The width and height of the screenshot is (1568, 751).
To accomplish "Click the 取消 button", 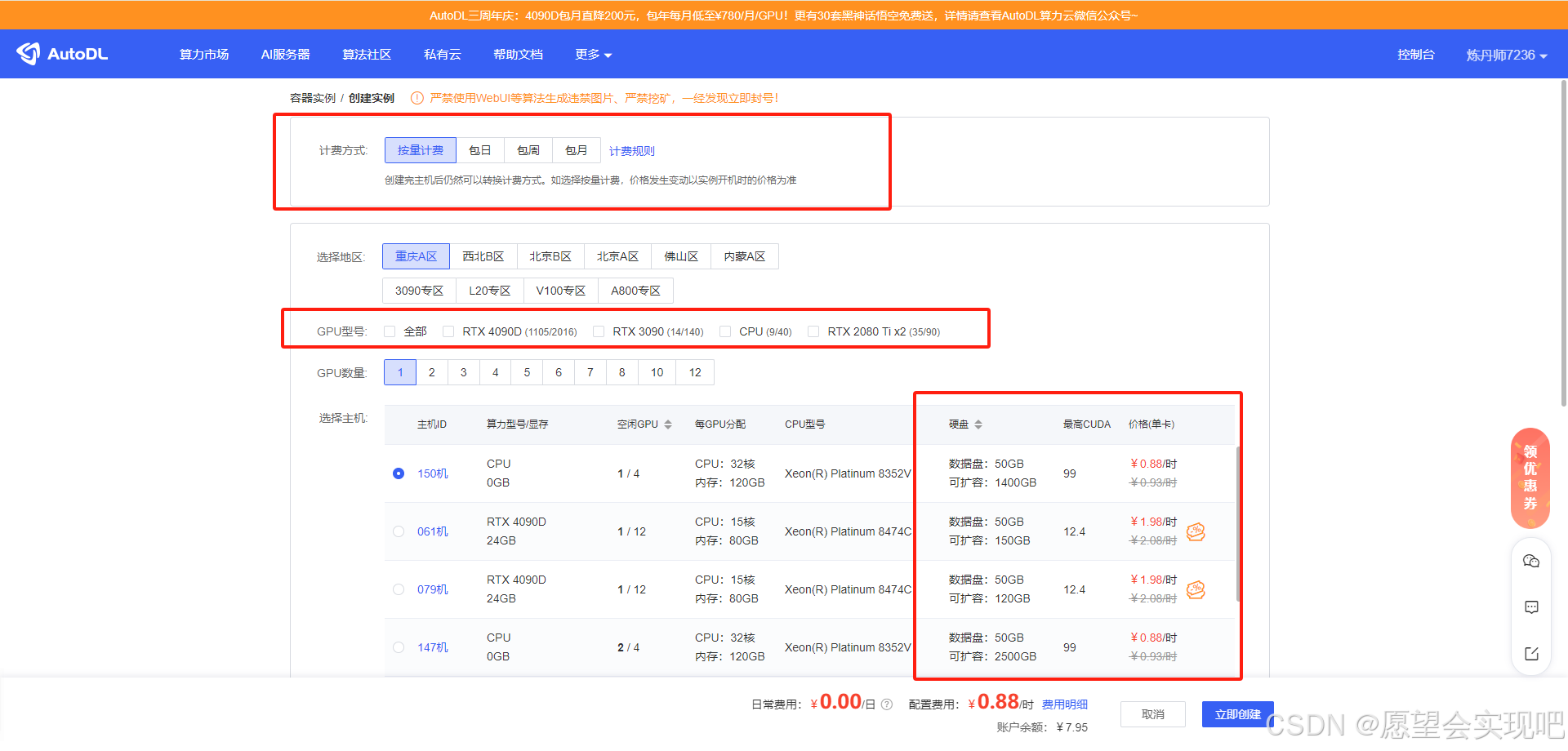I will 1153,714.
